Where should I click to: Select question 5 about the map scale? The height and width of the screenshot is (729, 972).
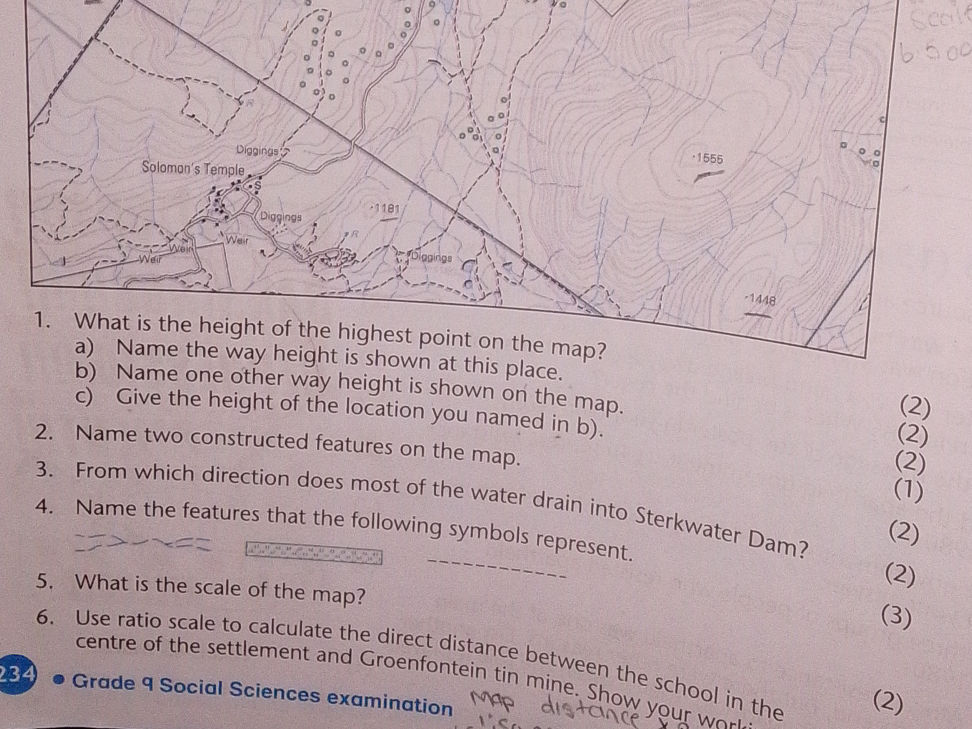(220, 589)
